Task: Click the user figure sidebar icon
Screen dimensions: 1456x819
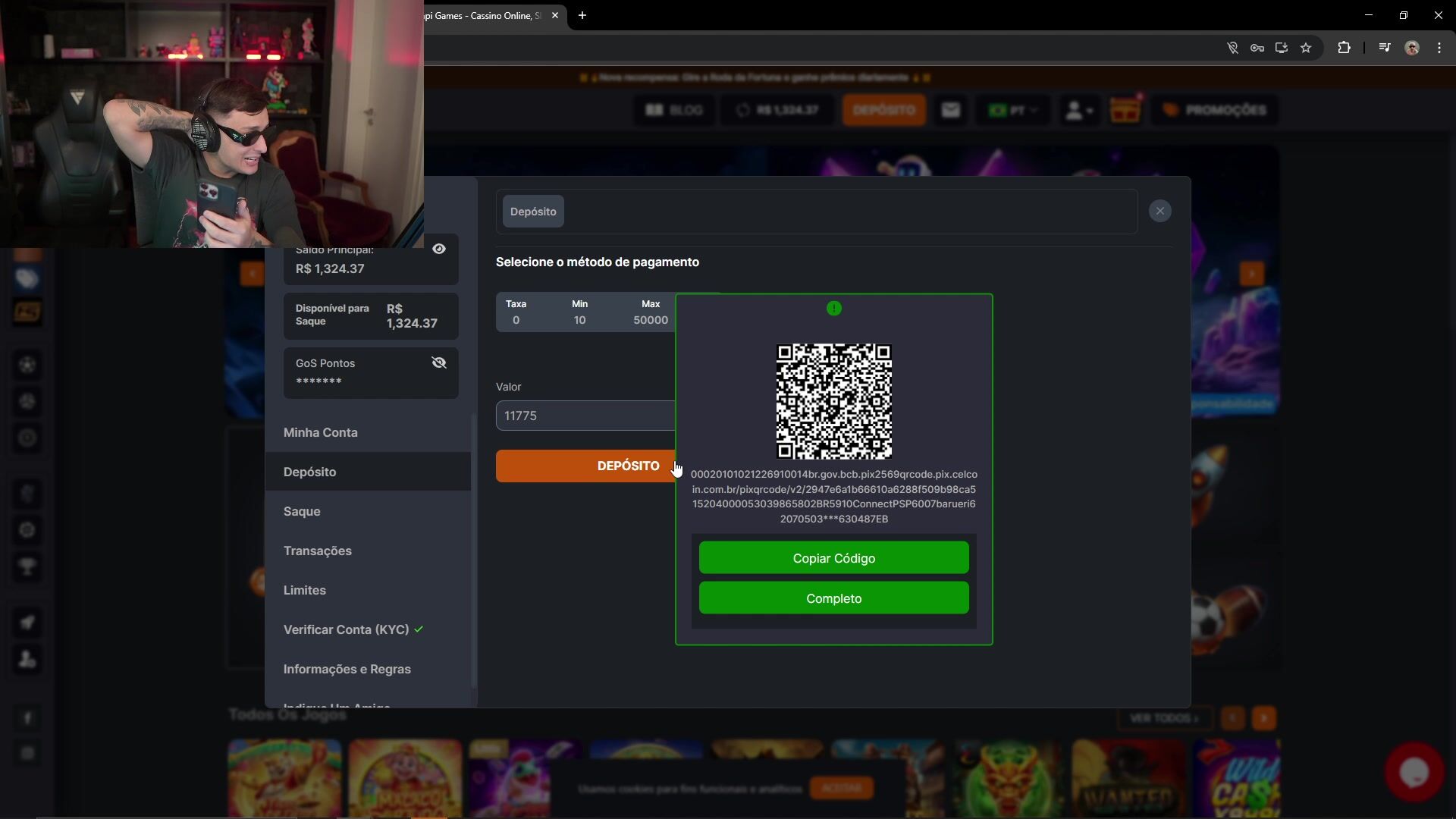Action: pos(27,659)
